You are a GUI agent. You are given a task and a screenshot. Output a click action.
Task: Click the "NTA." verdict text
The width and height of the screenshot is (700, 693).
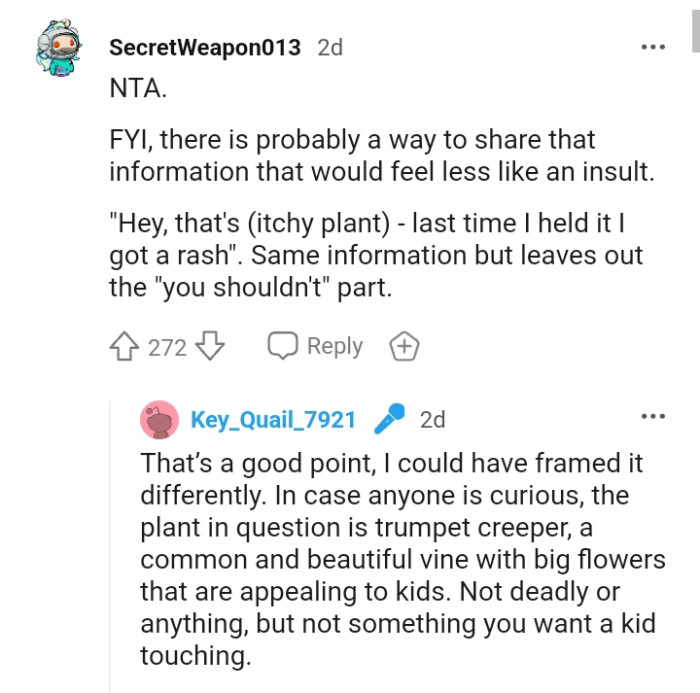[139, 87]
